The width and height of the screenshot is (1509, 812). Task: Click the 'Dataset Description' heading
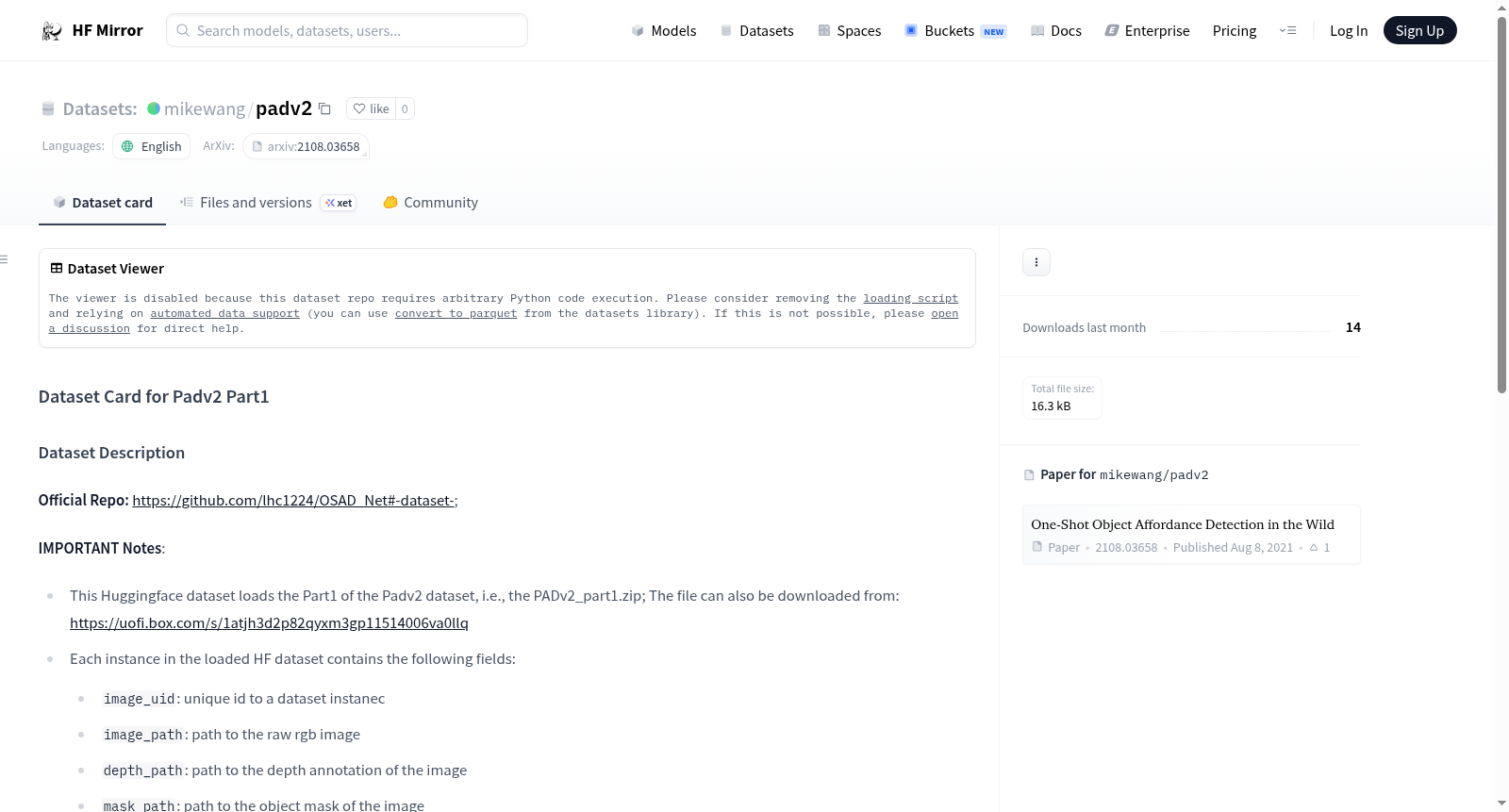point(111,453)
